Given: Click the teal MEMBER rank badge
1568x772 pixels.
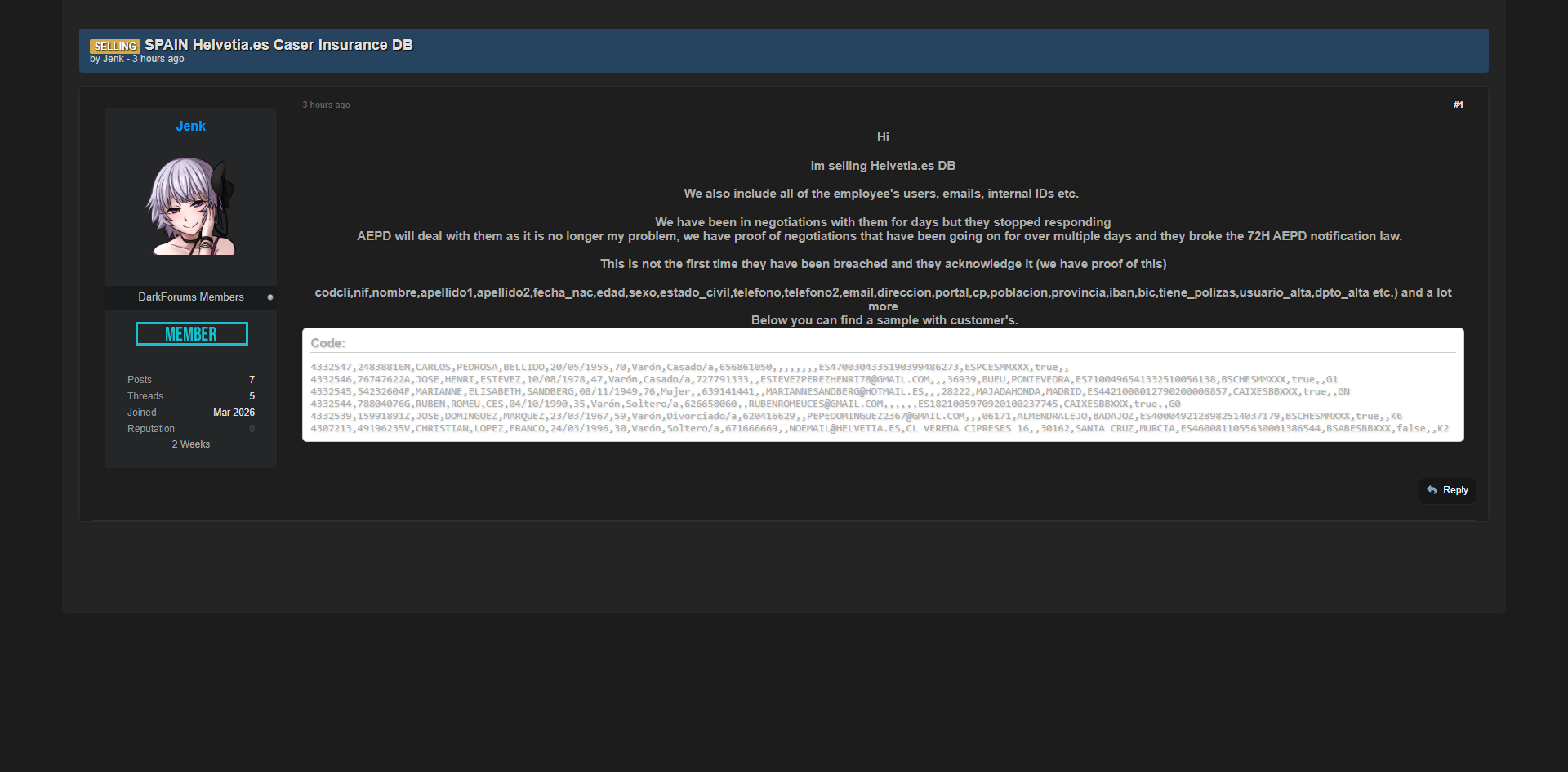Looking at the screenshot, I should pyautogui.click(x=191, y=334).
